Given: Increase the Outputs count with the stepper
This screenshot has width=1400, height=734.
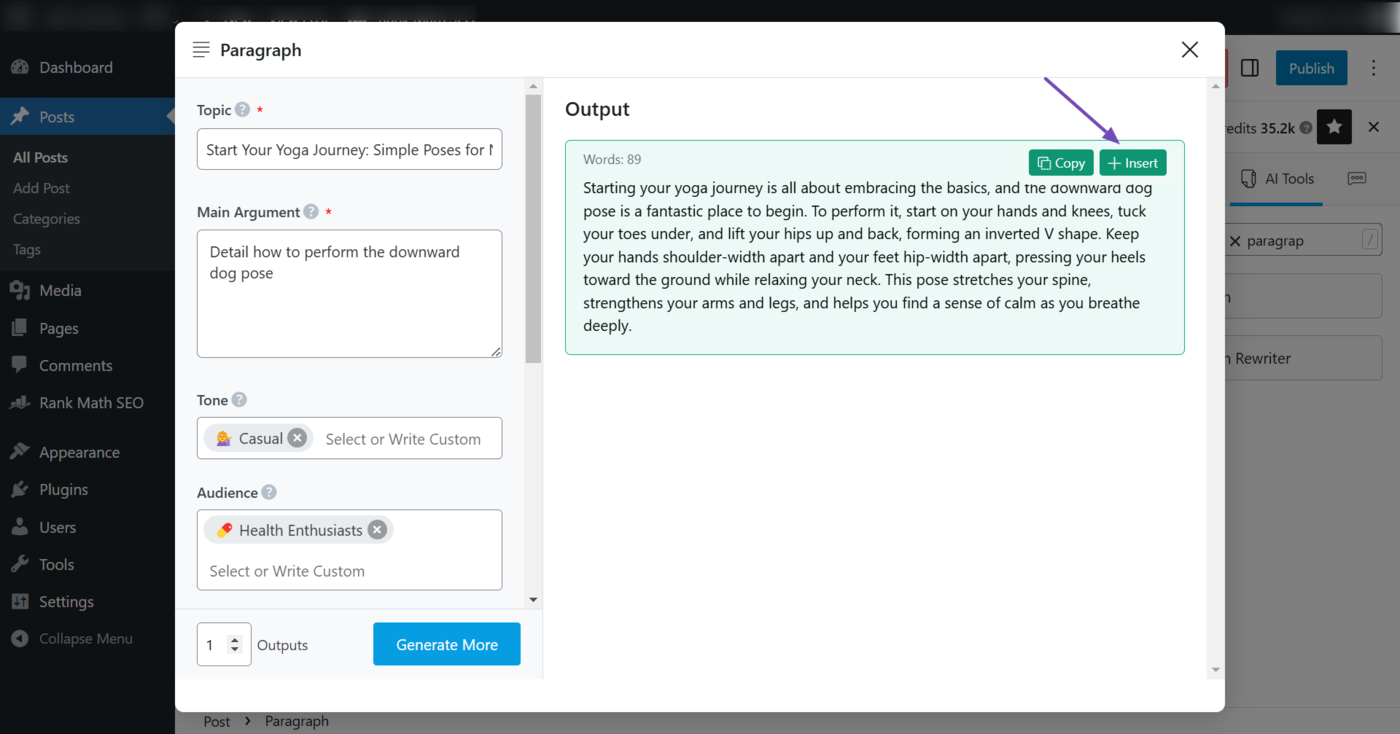Looking at the screenshot, I should point(233,638).
